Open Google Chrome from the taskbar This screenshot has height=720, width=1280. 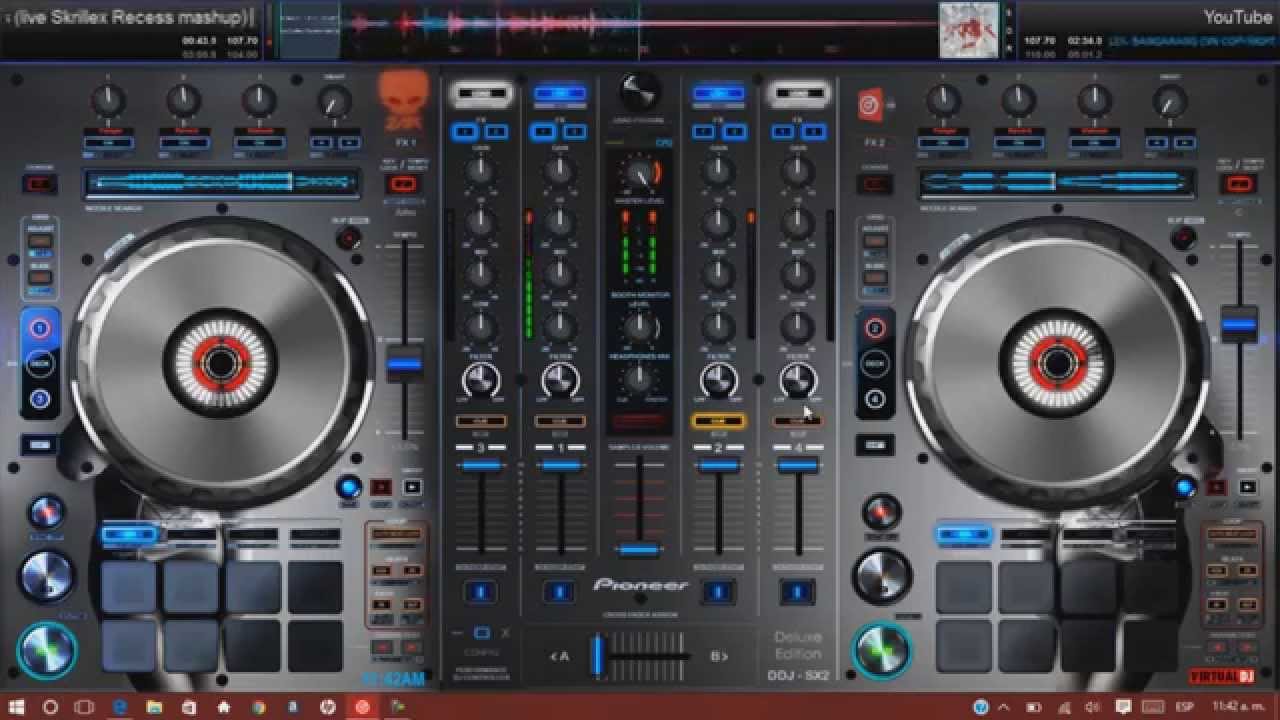click(x=259, y=707)
